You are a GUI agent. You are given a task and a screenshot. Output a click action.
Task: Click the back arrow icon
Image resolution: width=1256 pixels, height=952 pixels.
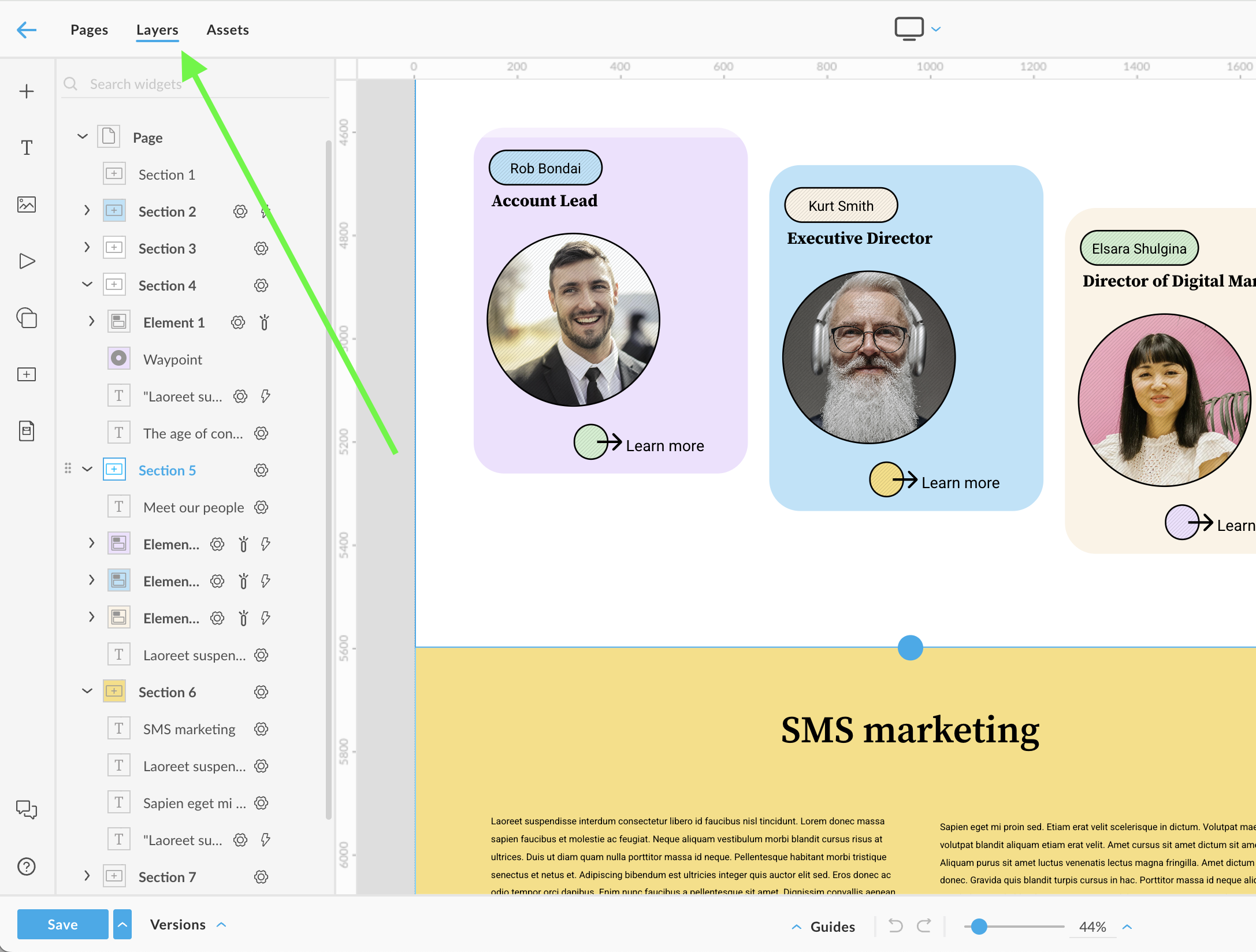(x=27, y=29)
